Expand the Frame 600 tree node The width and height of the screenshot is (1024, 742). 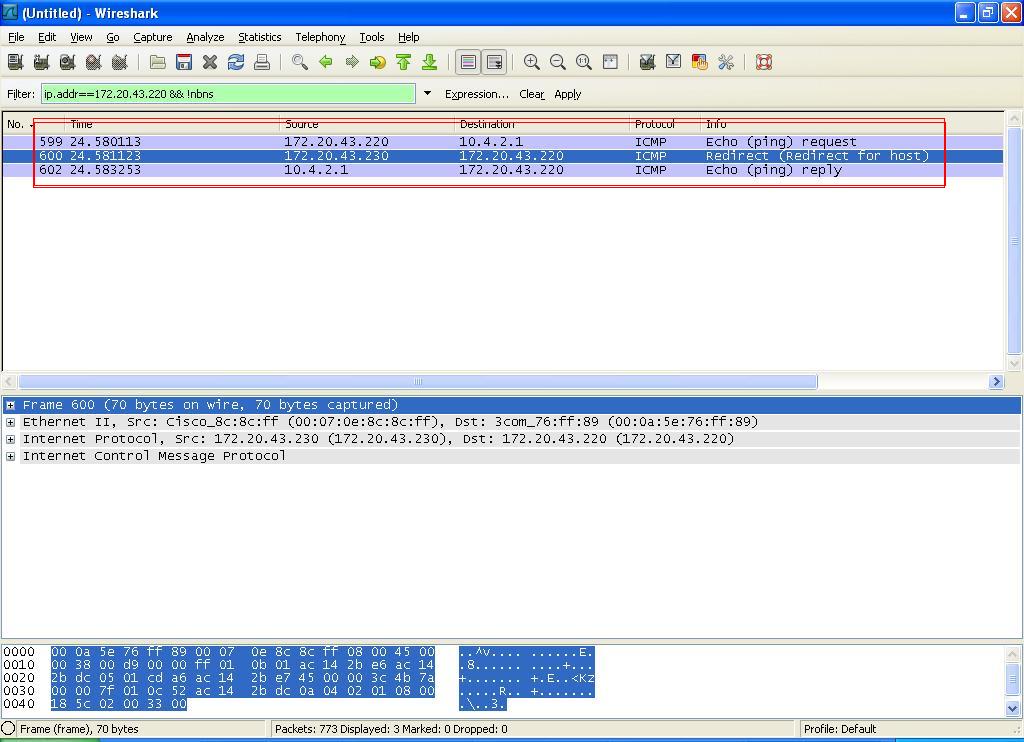click(10, 406)
